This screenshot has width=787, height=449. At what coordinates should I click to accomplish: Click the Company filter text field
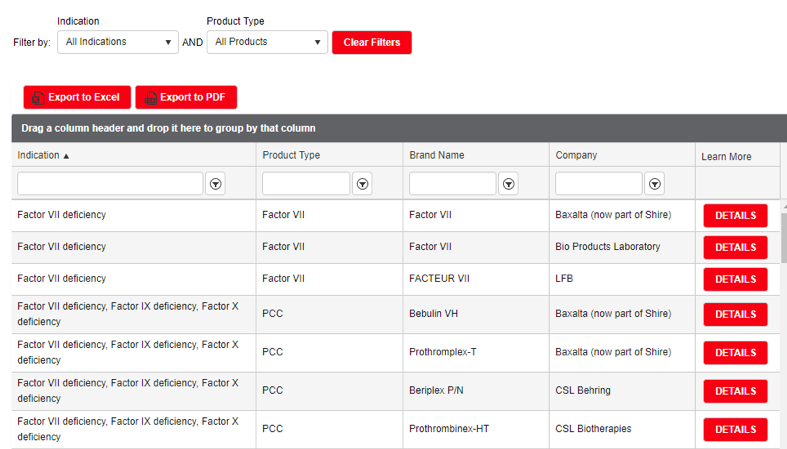pyautogui.click(x=599, y=184)
